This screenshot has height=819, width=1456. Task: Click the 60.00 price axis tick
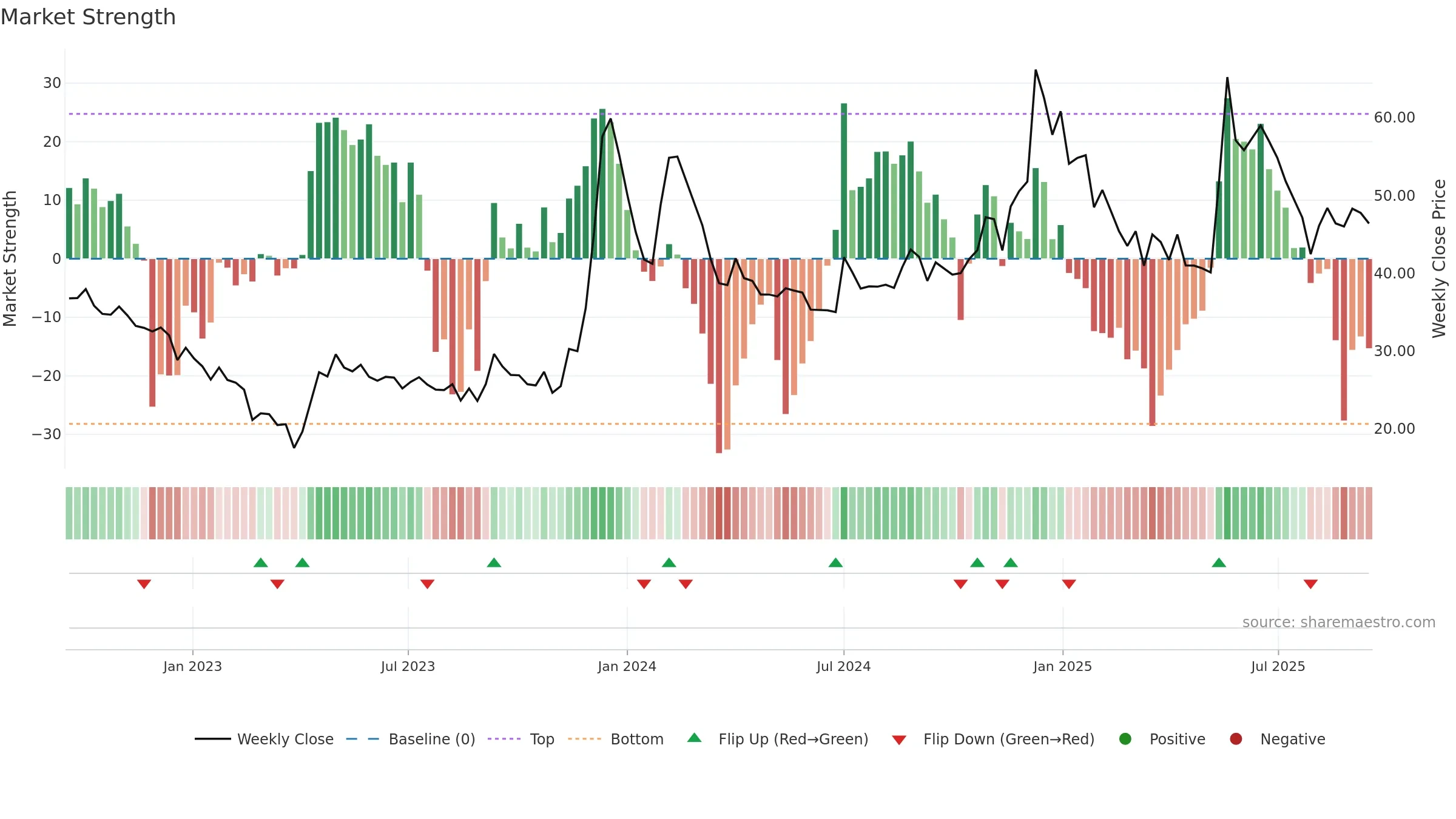(x=1394, y=118)
